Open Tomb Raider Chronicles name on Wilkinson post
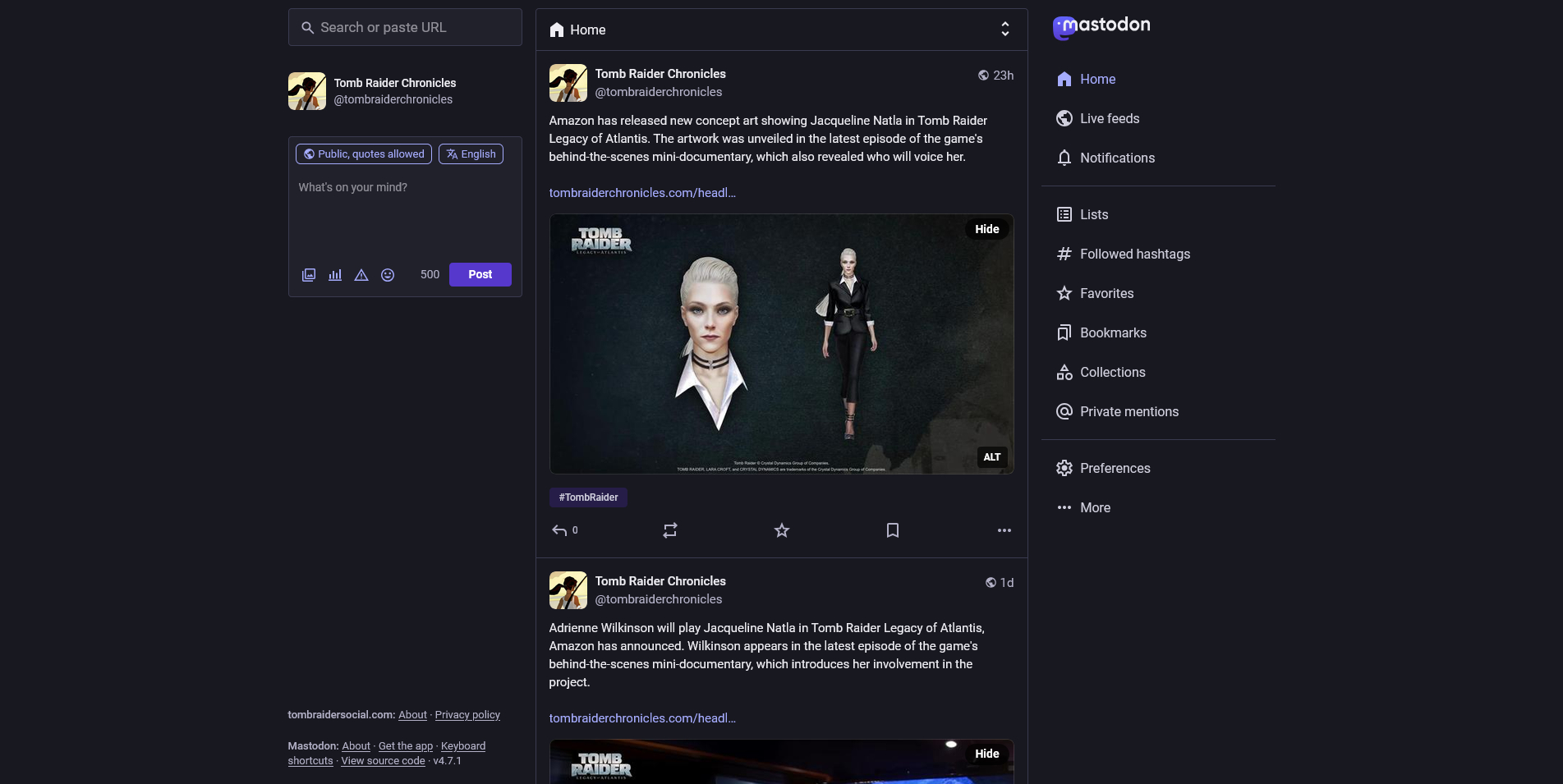 tap(660, 581)
